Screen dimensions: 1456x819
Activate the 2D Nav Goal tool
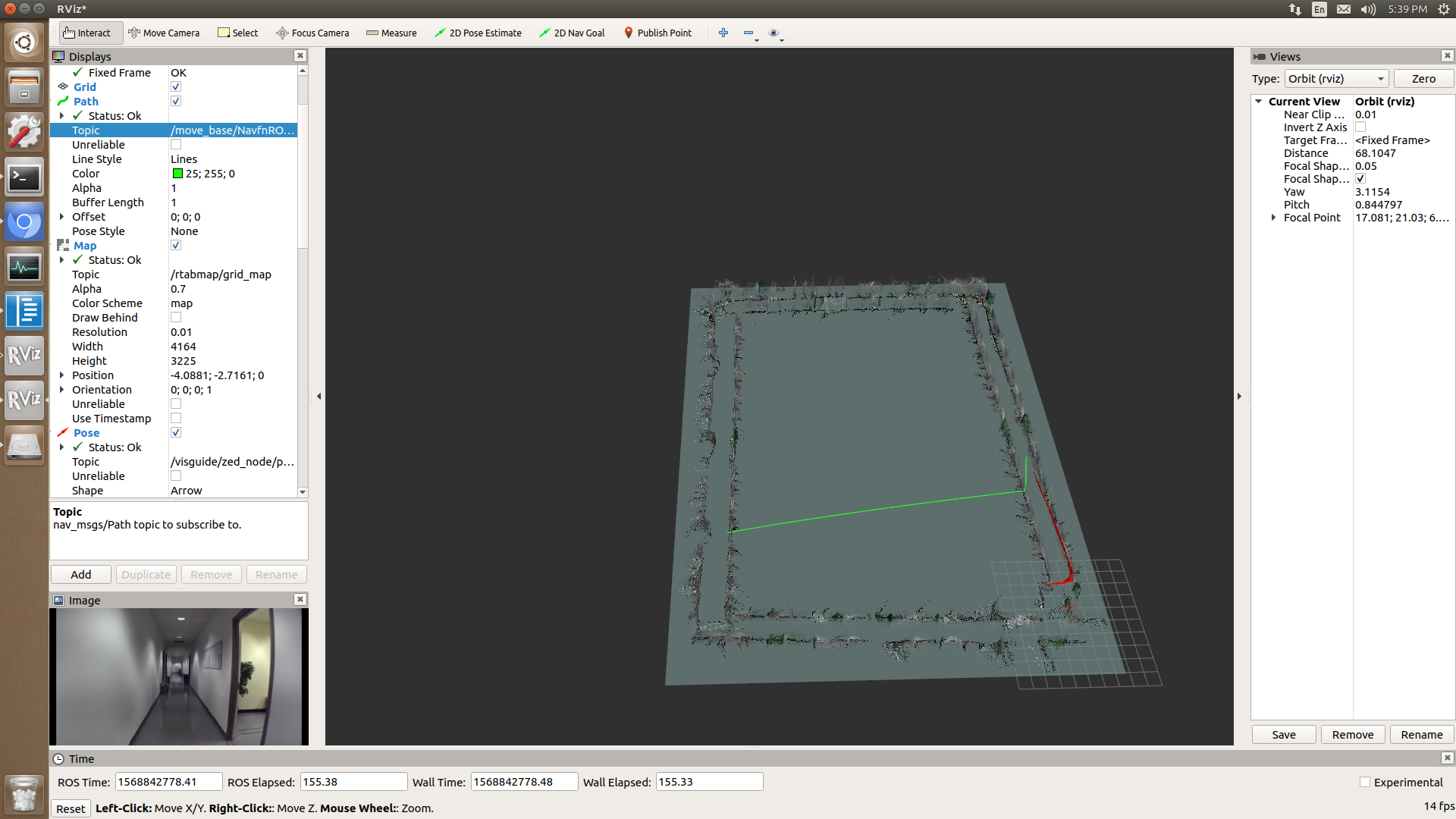coord(572,33)
